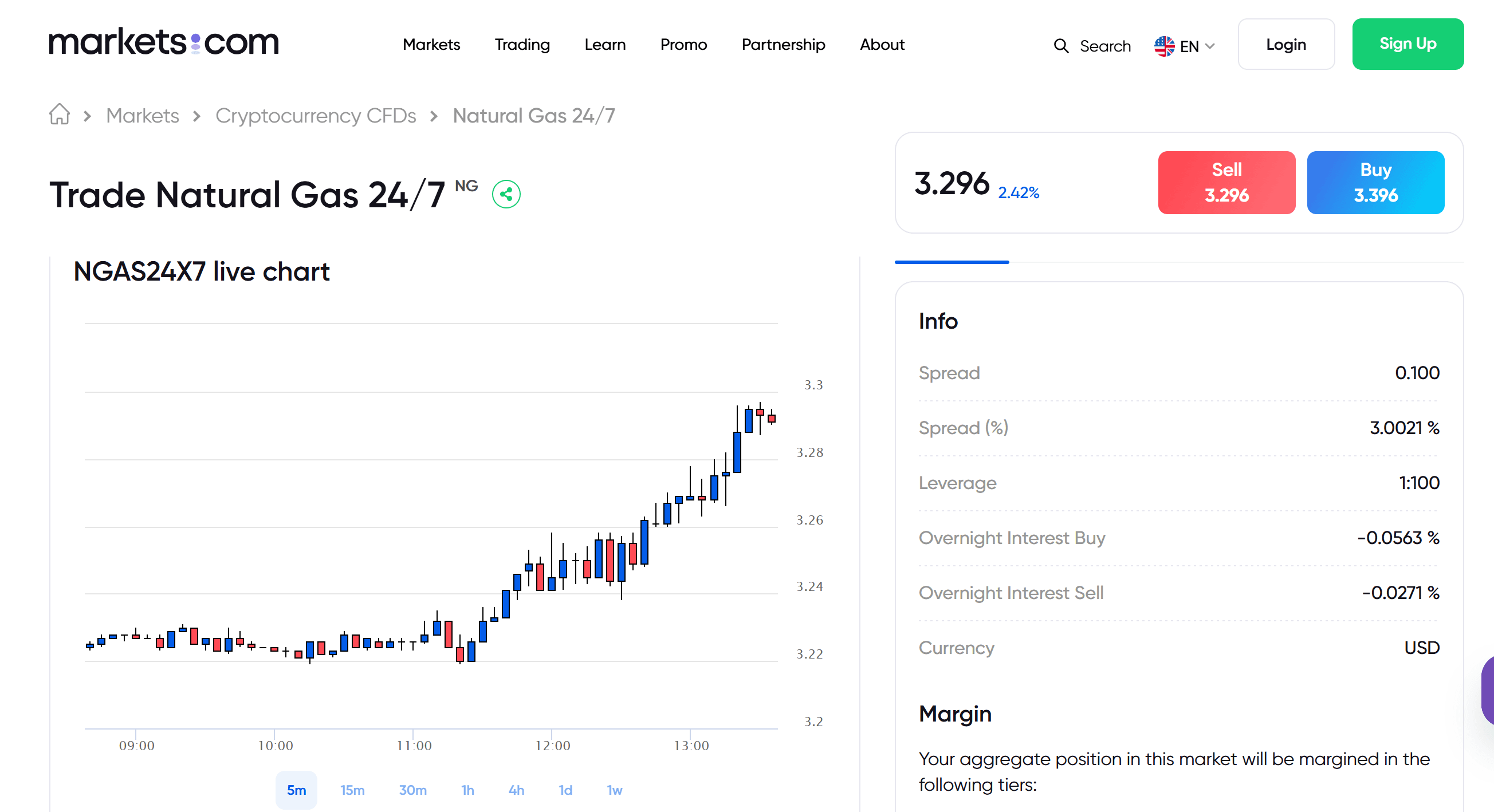Screen dimensions: 1494x812
Task: Click the Spread (%) value 3.0021 %
Action: (x=1404, y=428)
